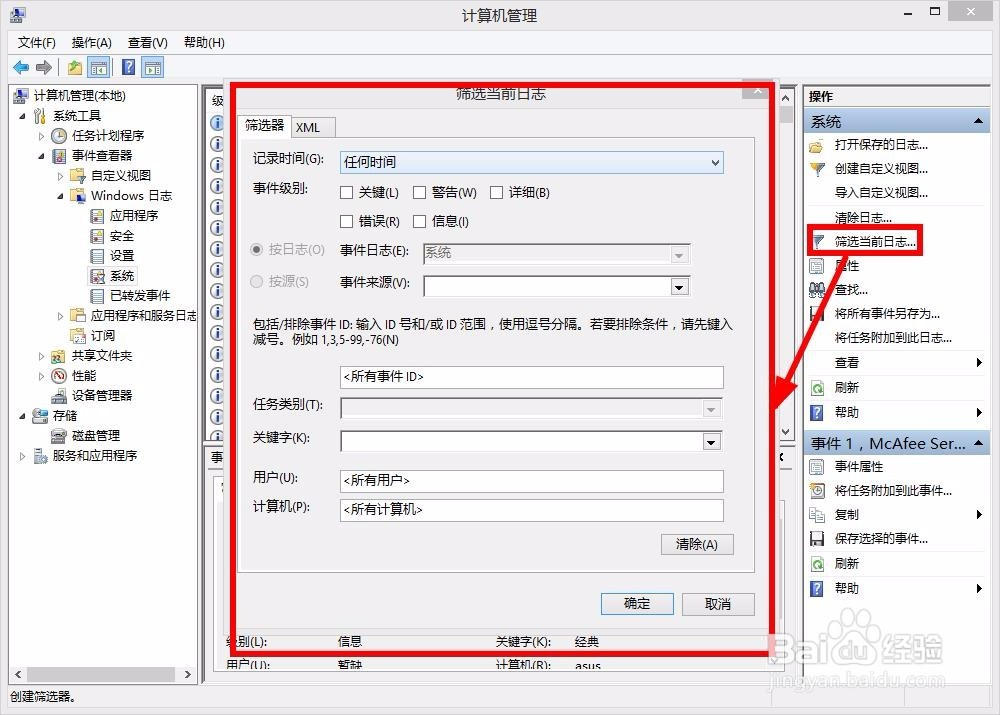This screenshot has height=715, width=1000.
Task: Check the 信息(I) checkbox
Action: coord(419,221)
